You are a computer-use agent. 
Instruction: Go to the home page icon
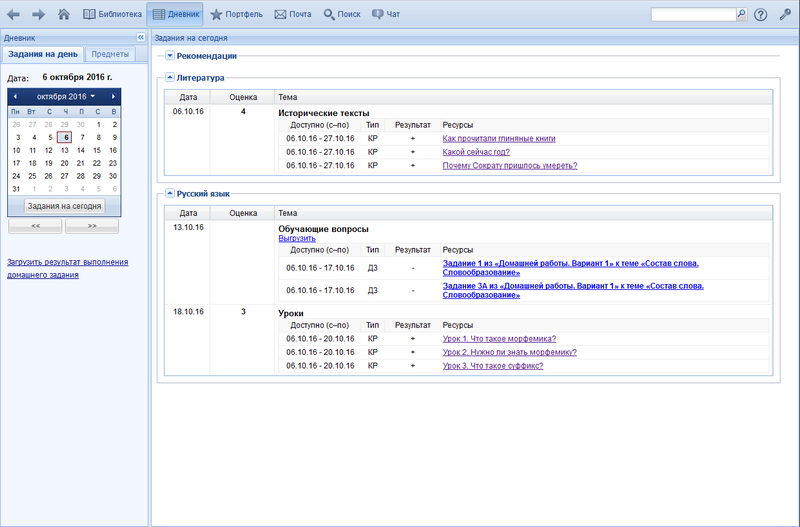[x=64, y=15]
